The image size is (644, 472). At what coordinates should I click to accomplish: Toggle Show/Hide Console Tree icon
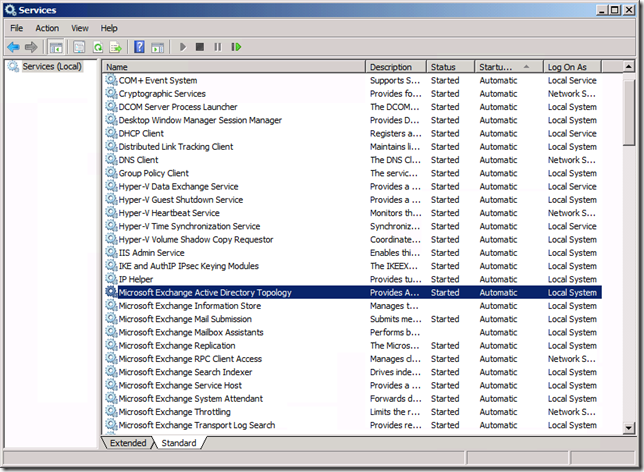tap(56, 47)
